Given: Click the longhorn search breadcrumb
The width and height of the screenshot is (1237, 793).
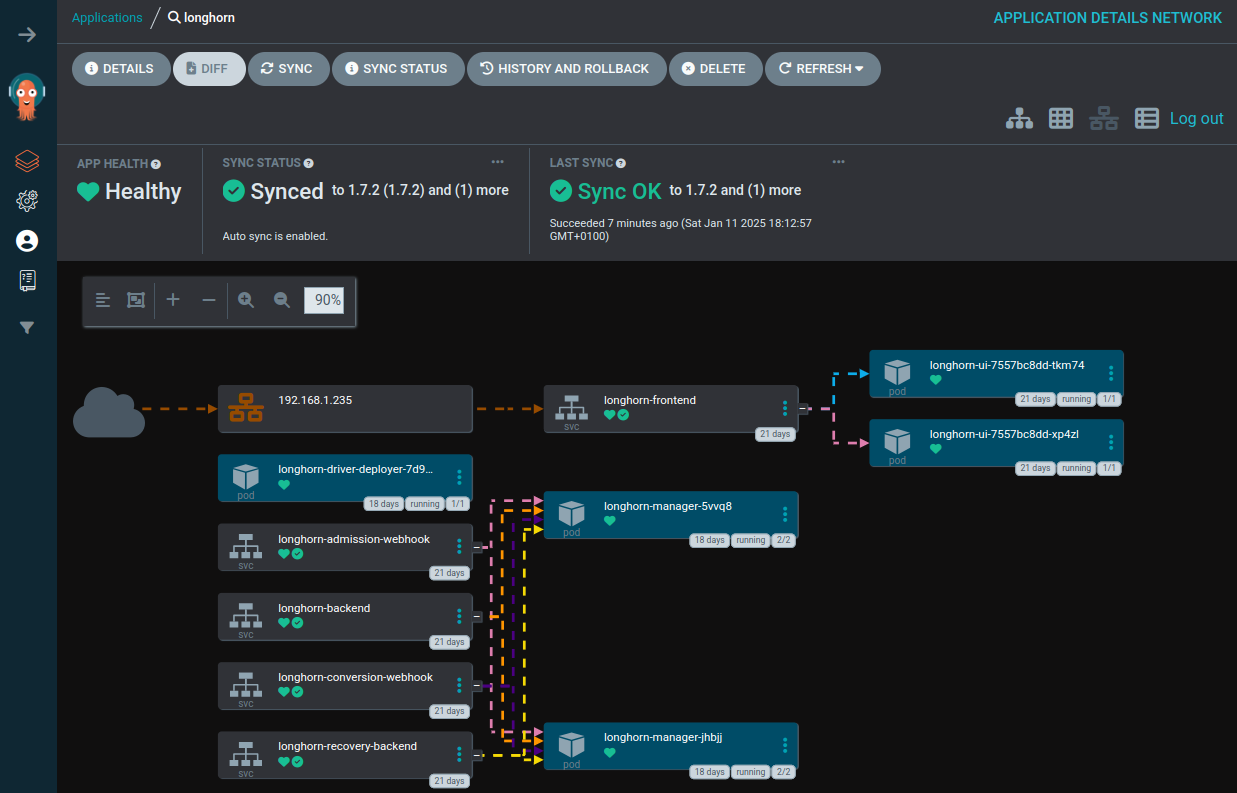Looking at the screenshot, I should (x=202, y=17).
